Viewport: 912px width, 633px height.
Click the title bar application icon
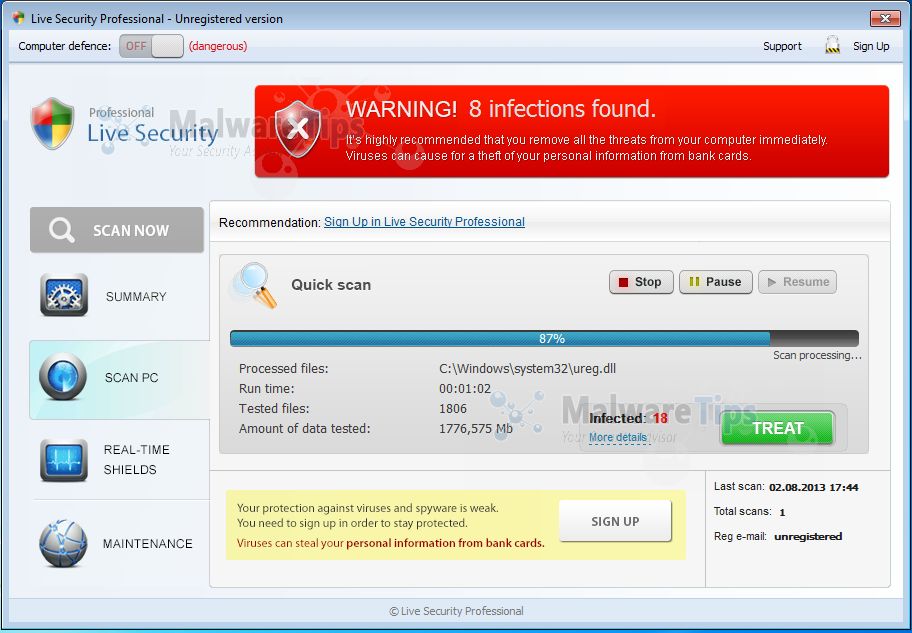click(x=18, y=18)
